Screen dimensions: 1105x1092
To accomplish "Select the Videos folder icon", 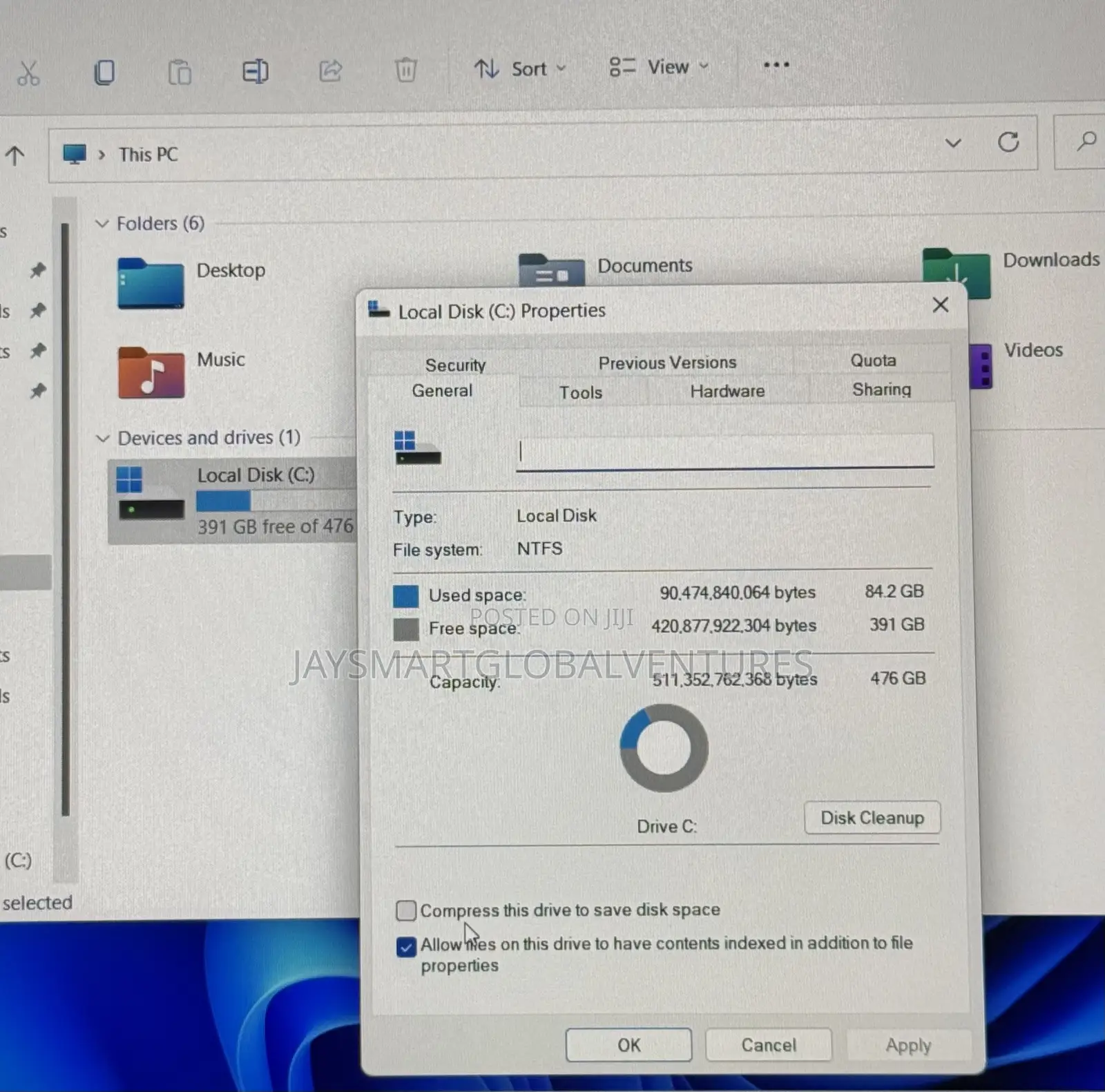I will point(981,367).
